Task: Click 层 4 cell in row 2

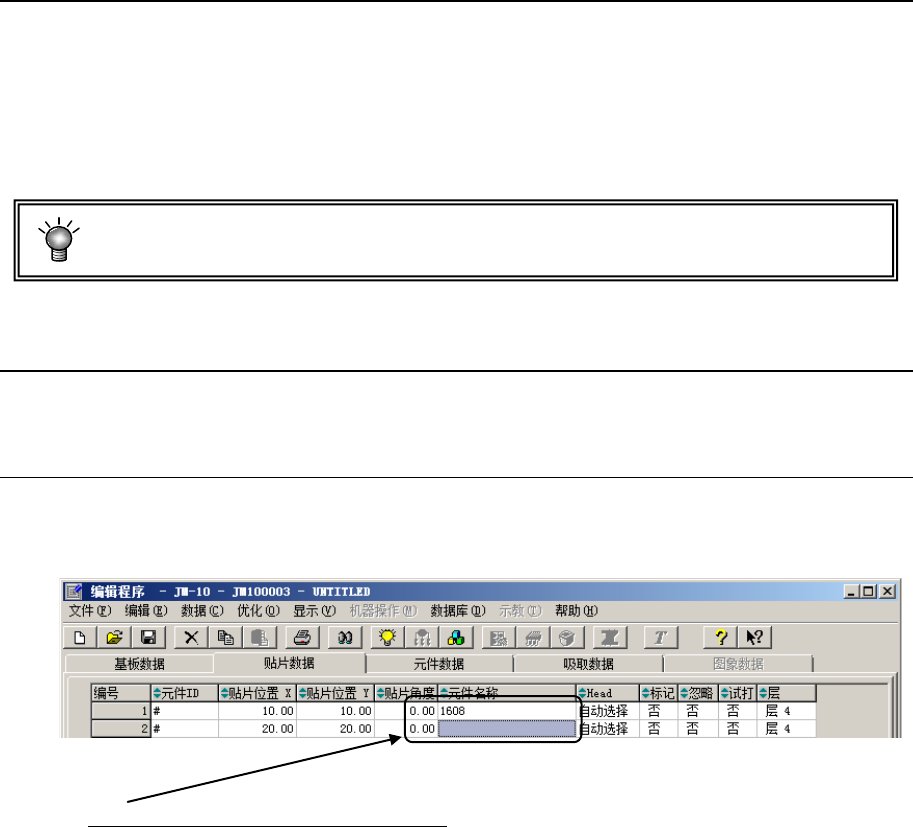Action: (x=787, y=729)
